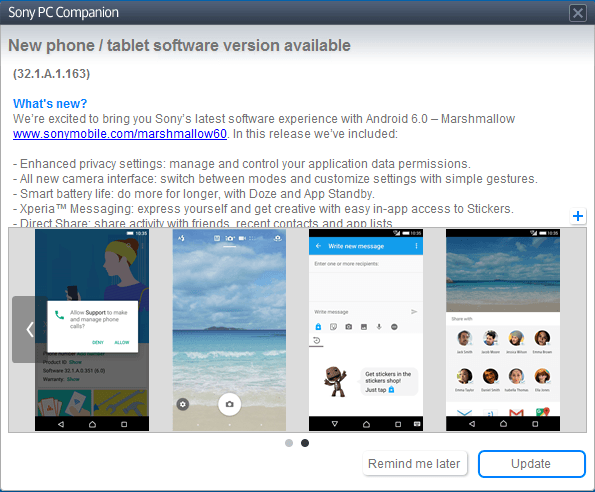
Task: Close the Sony PC Companion dialog
Action: pos(578,13)
